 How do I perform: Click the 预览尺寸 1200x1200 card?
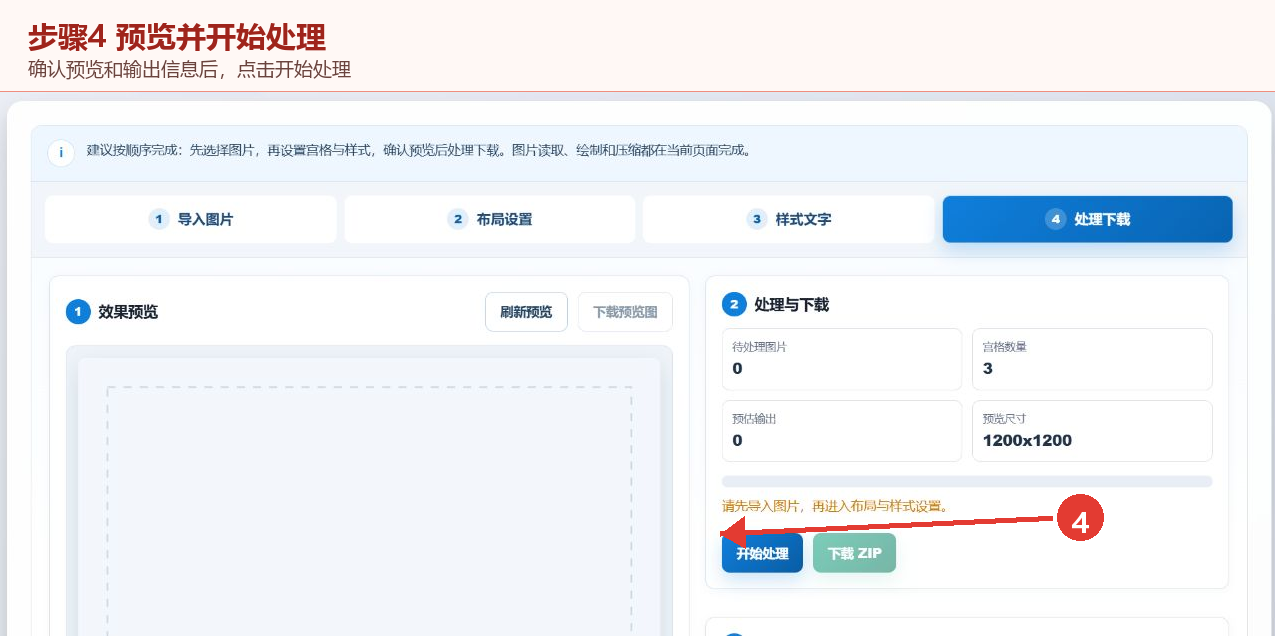pos(1092,431)
